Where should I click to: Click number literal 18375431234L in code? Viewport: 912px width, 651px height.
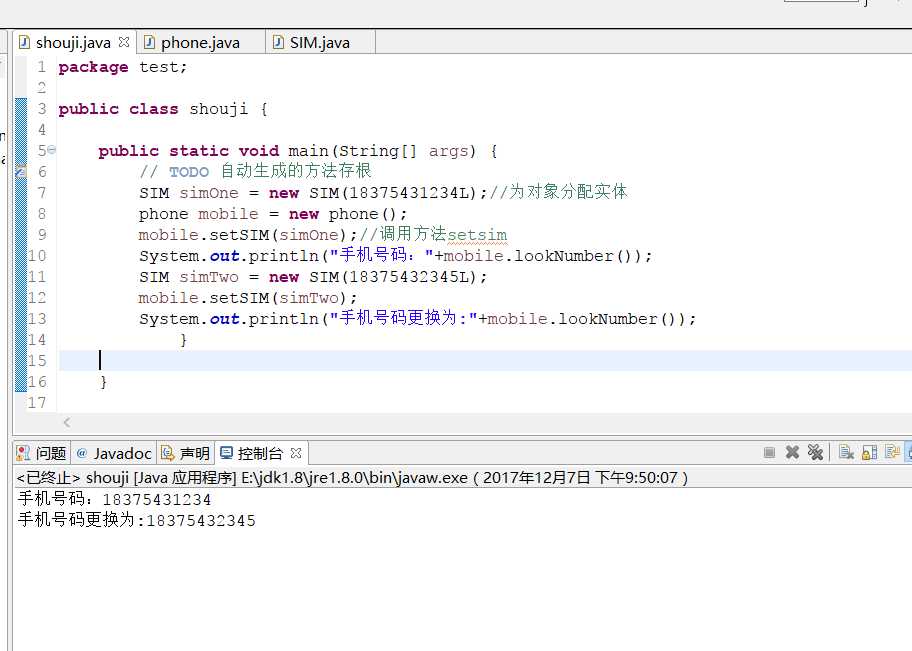tap(408, 193)
